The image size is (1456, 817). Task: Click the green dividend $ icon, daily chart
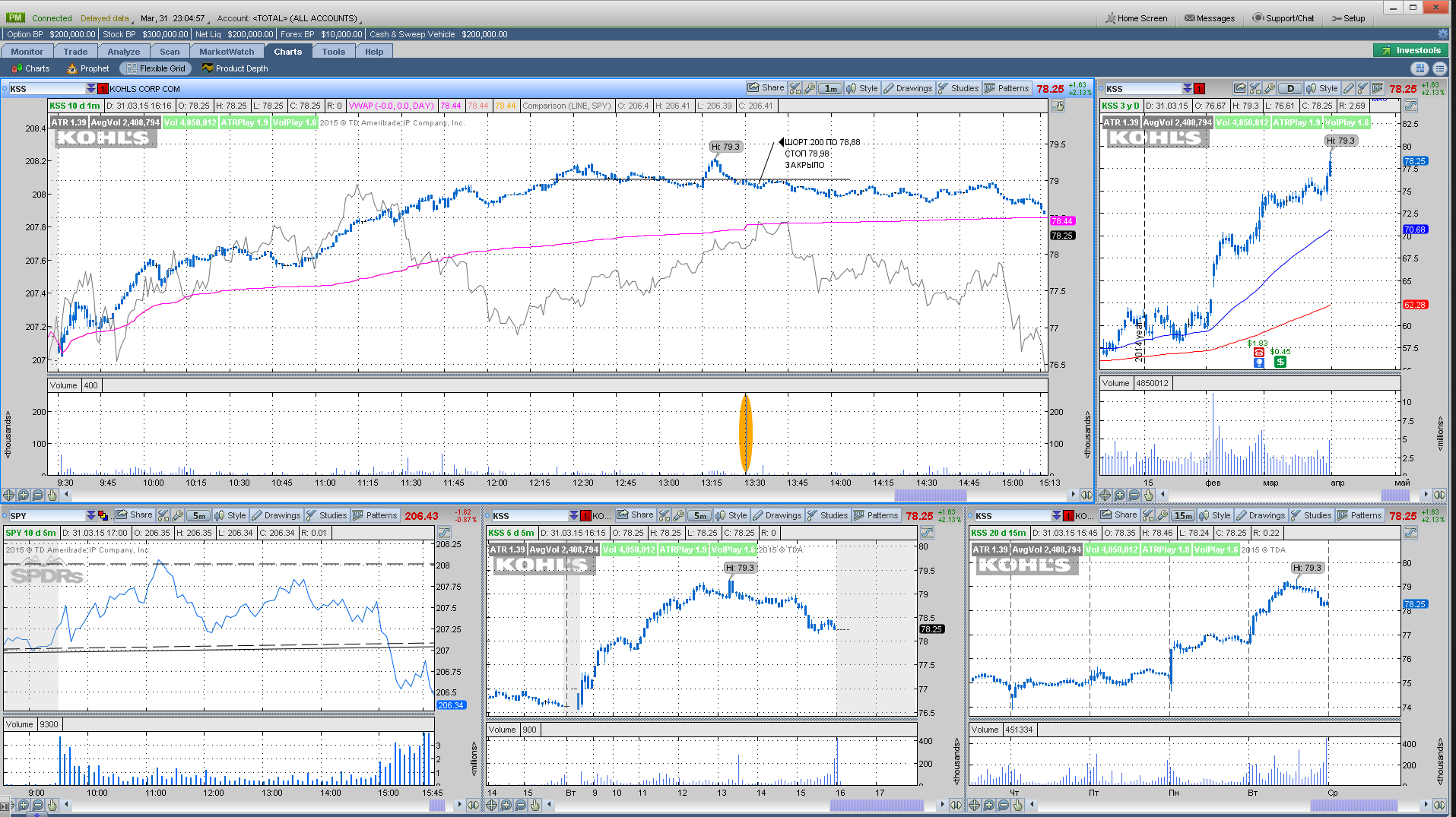pos(1280,362)
